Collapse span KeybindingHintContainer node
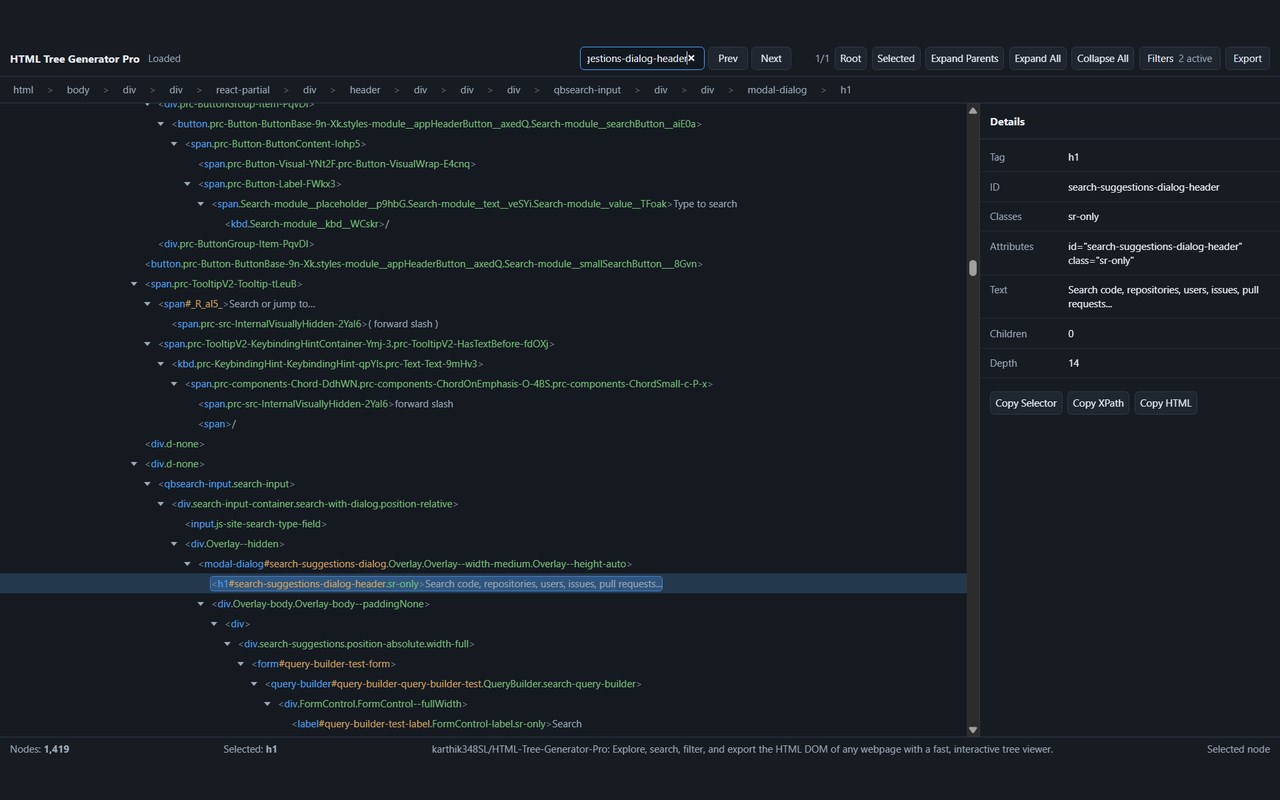 click(148, 344)
